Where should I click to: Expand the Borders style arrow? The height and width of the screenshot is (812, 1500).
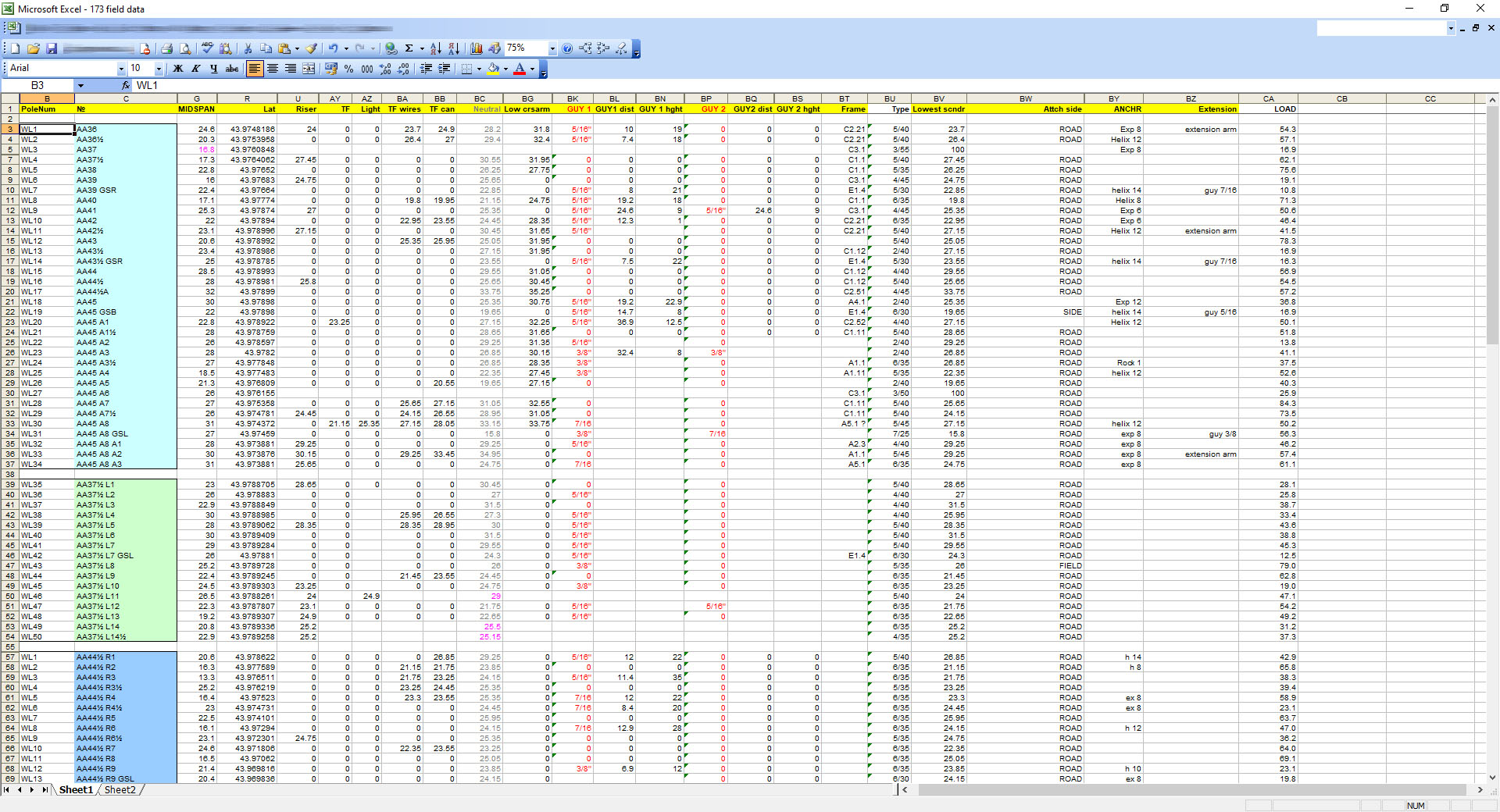(x=479, y=69)
